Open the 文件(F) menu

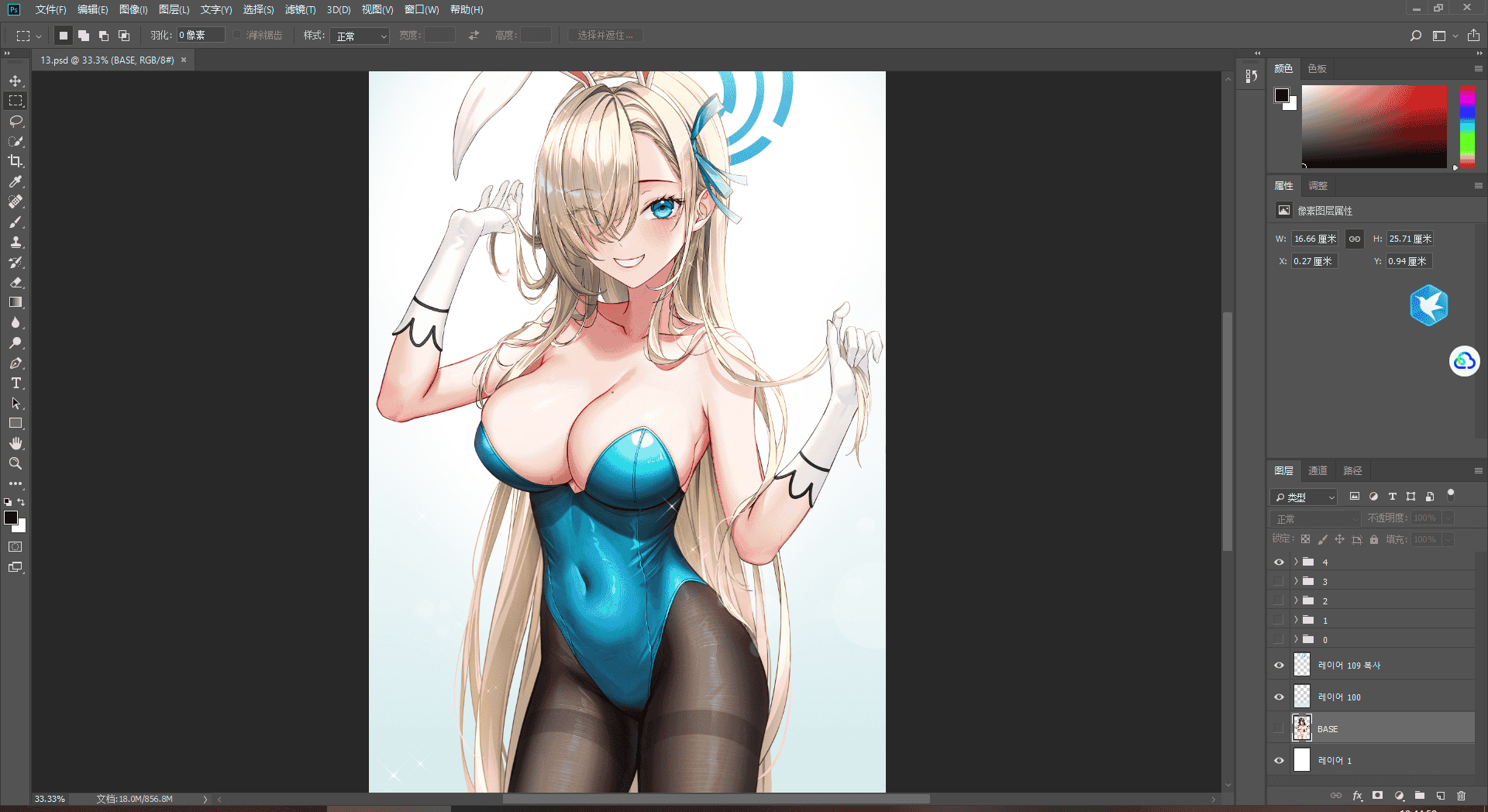click(x=50, y=9)
